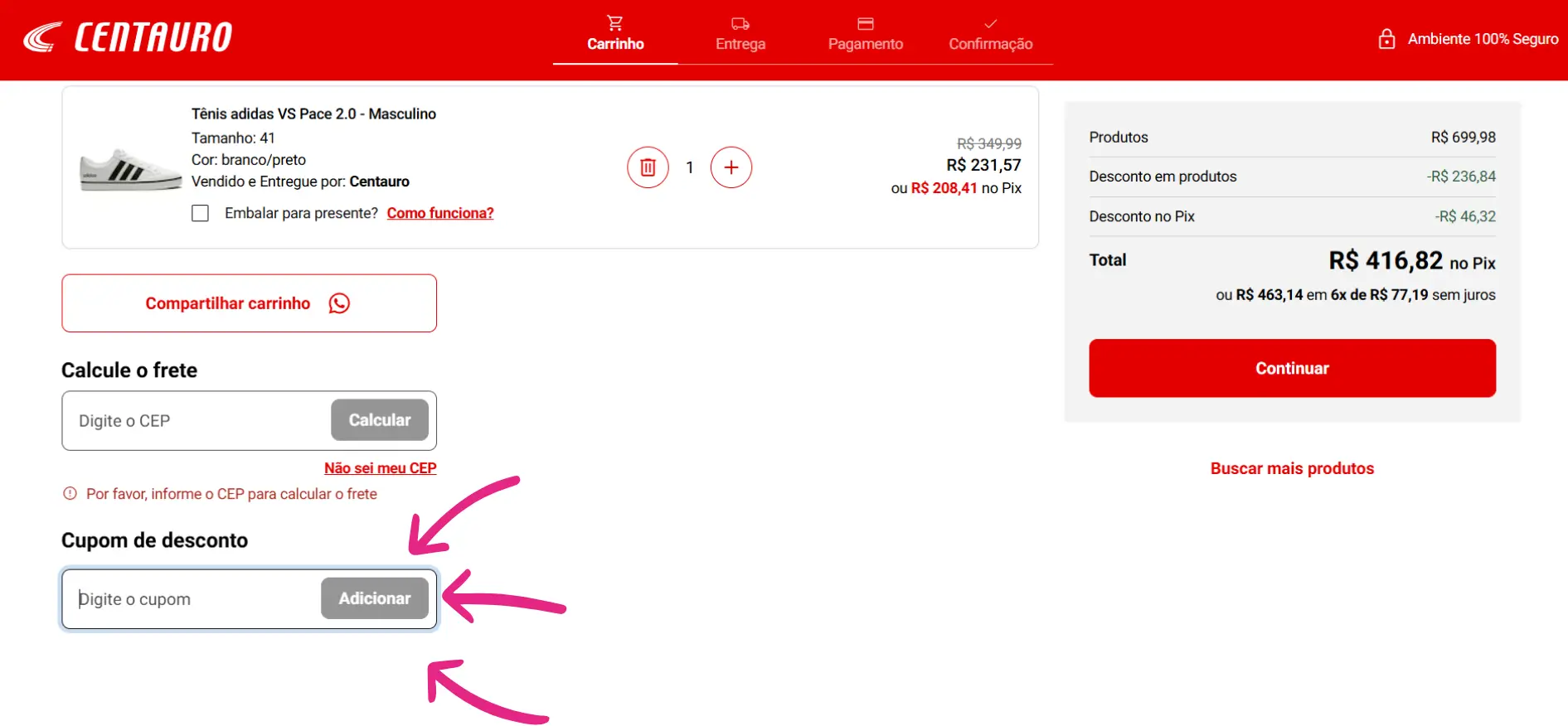Viewport: 1568px width, 726px height.
Task: Click the item price 'R$ 231,57'
Action: click(x=984, y=165)
